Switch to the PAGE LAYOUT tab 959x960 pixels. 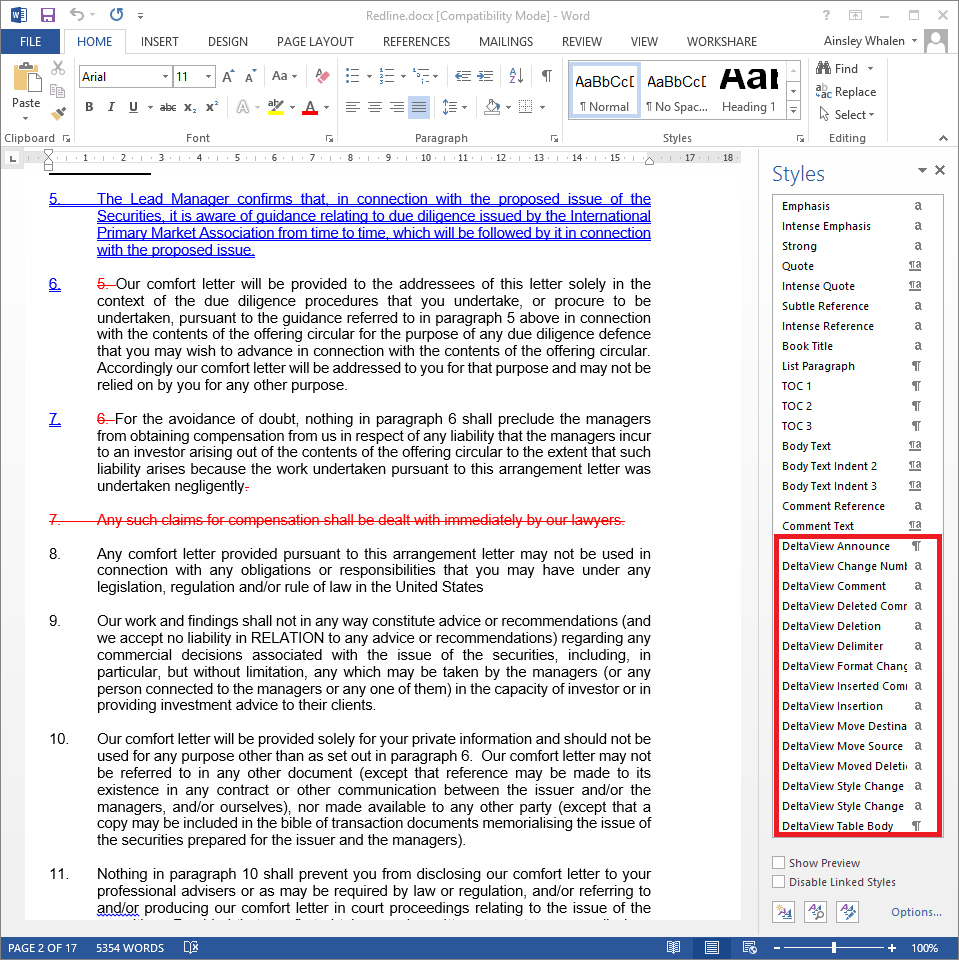[x=315, y=42]
